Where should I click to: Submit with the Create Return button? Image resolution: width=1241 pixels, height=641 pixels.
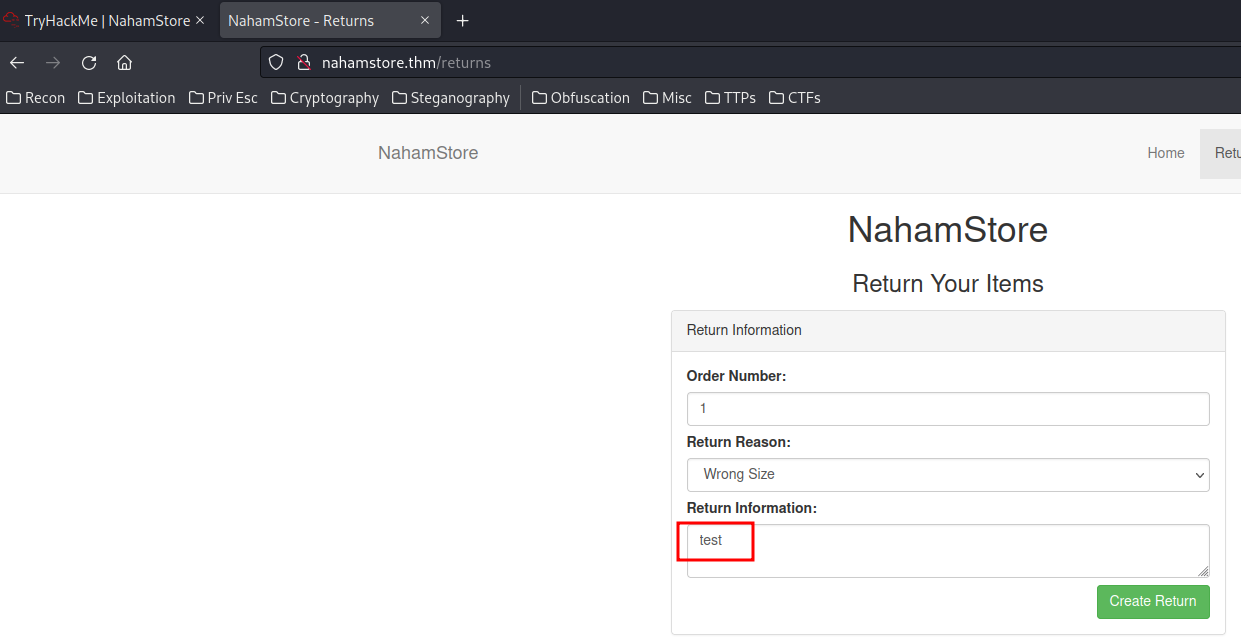coord(1153,602)
